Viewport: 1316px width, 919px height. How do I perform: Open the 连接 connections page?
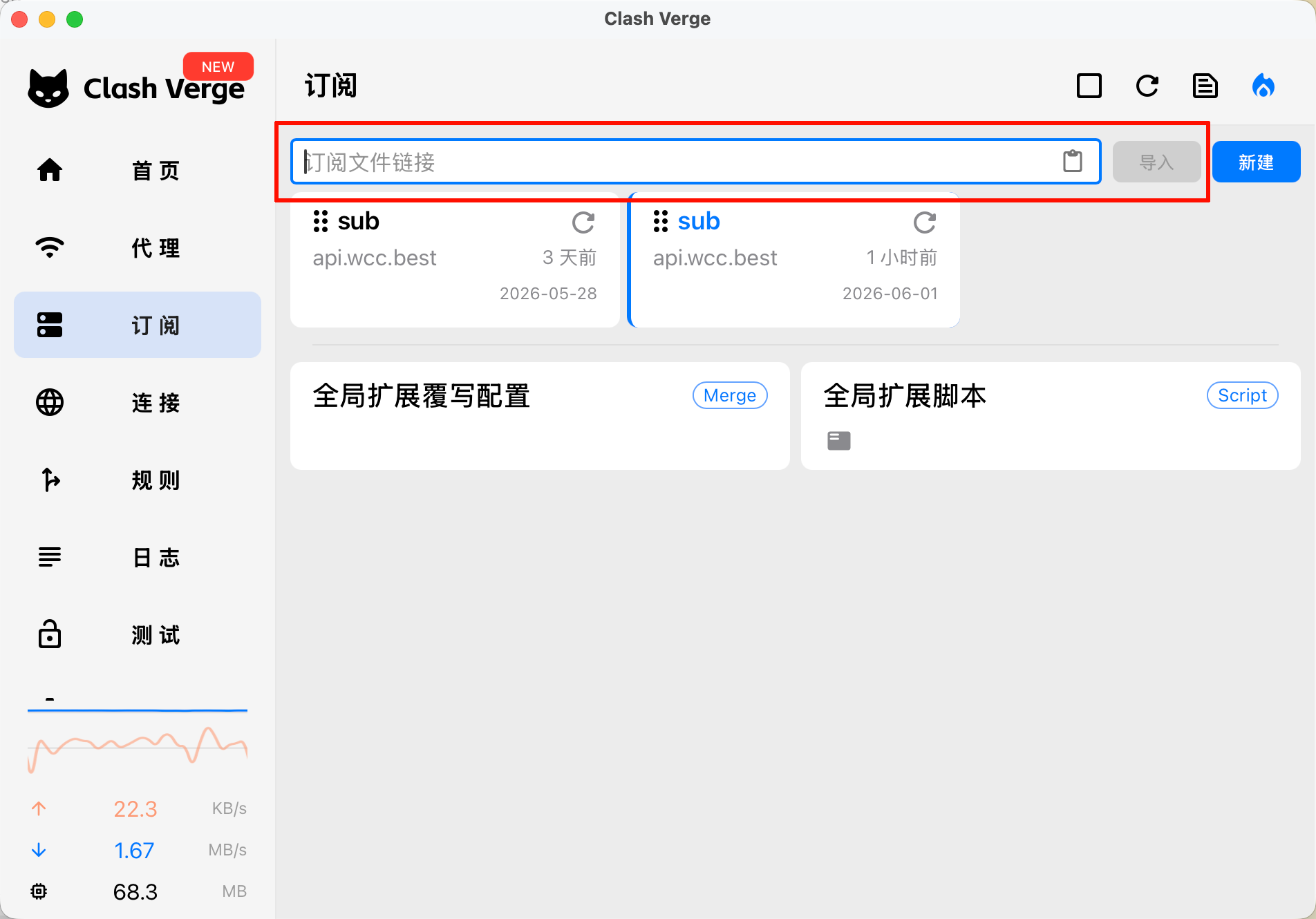pyautogui.click(x=138, y=402)
